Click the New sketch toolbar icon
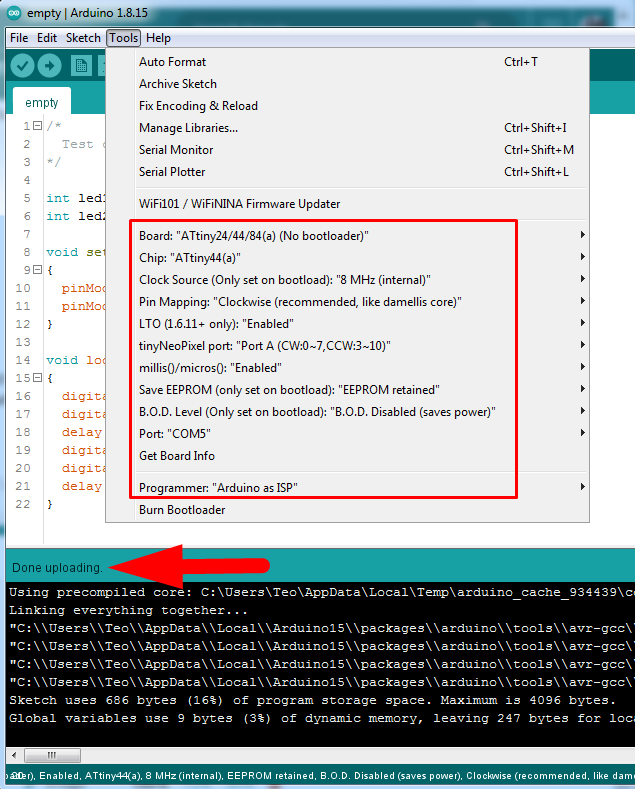This screenshot has height=789, width=635. click(x=81, y=66)
